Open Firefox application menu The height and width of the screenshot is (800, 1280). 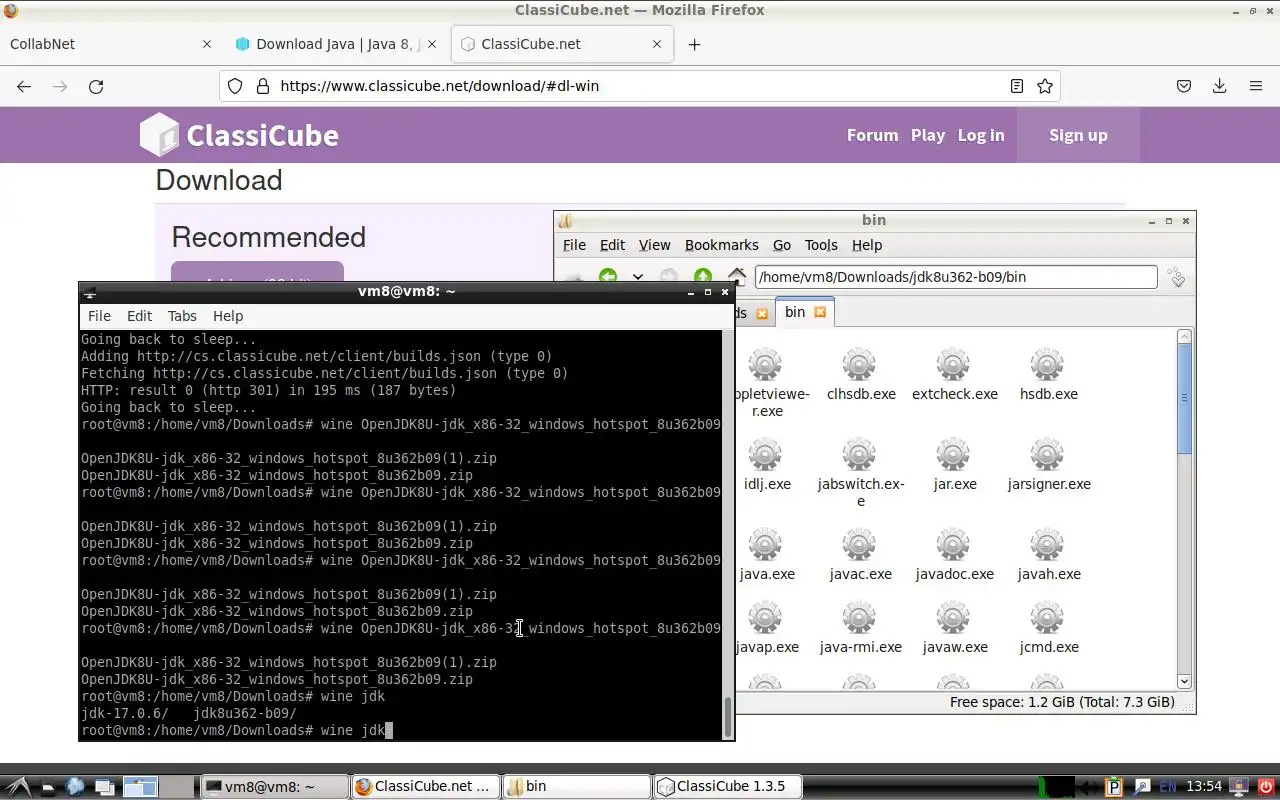point(1255,86)
